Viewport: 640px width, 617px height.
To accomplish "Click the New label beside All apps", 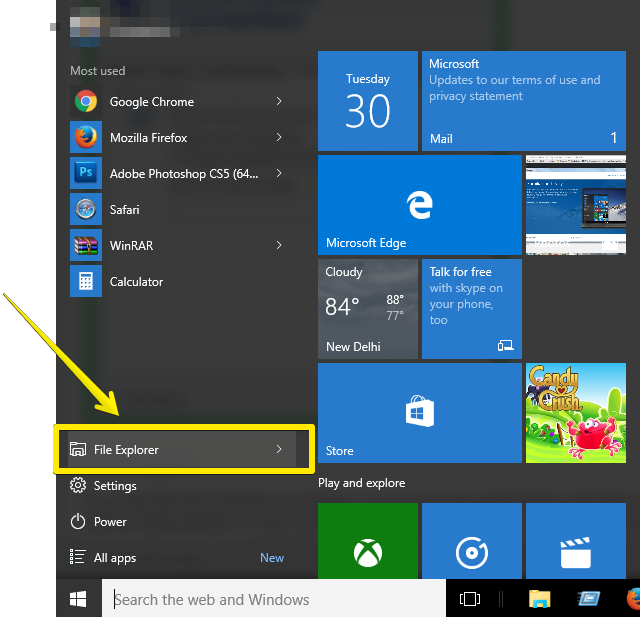I will tap(272, 558).
